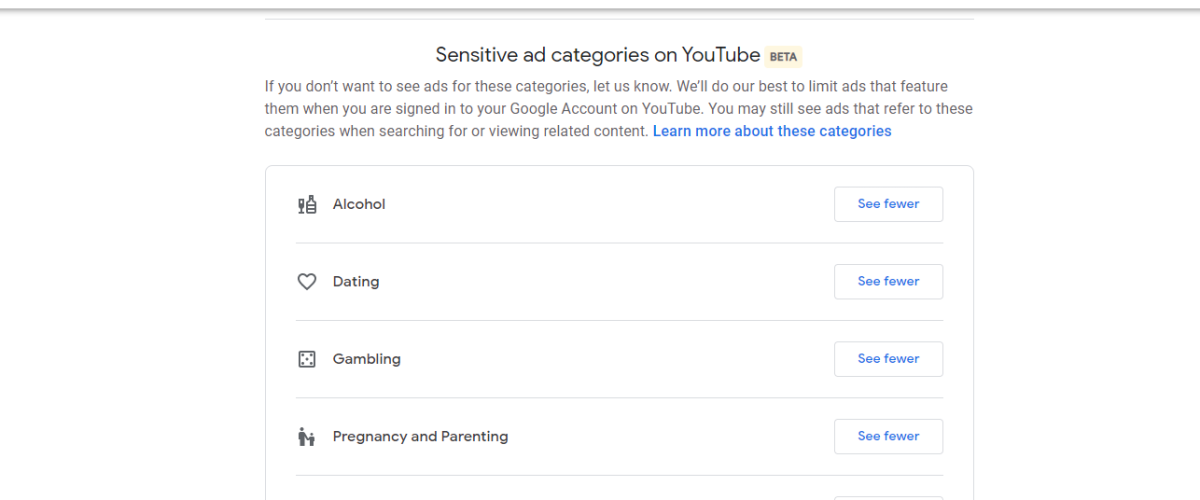Click the word YouTube in the heading
The height and width of the screenshot is (500, 1200).
(721, 55)
